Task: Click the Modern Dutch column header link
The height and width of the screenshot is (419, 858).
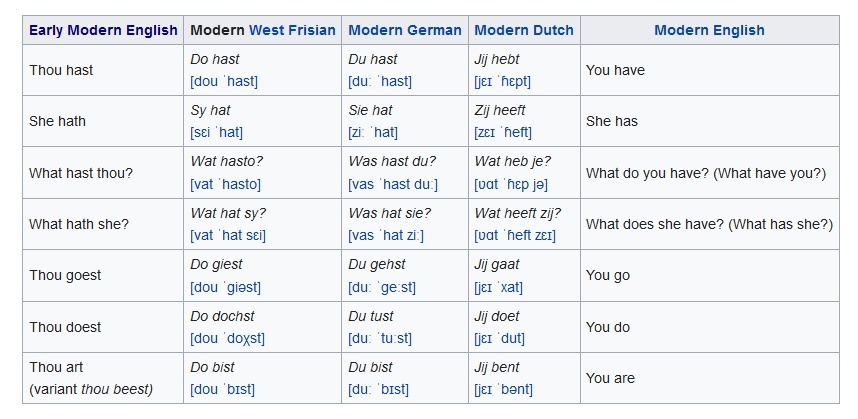Action: (524, 30)
